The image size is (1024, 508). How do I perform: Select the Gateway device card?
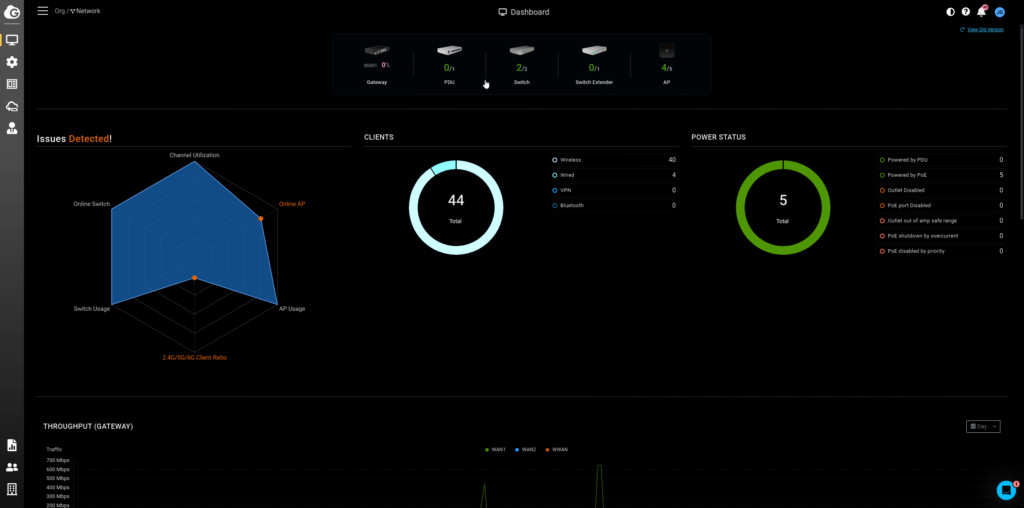coord(376,63)
